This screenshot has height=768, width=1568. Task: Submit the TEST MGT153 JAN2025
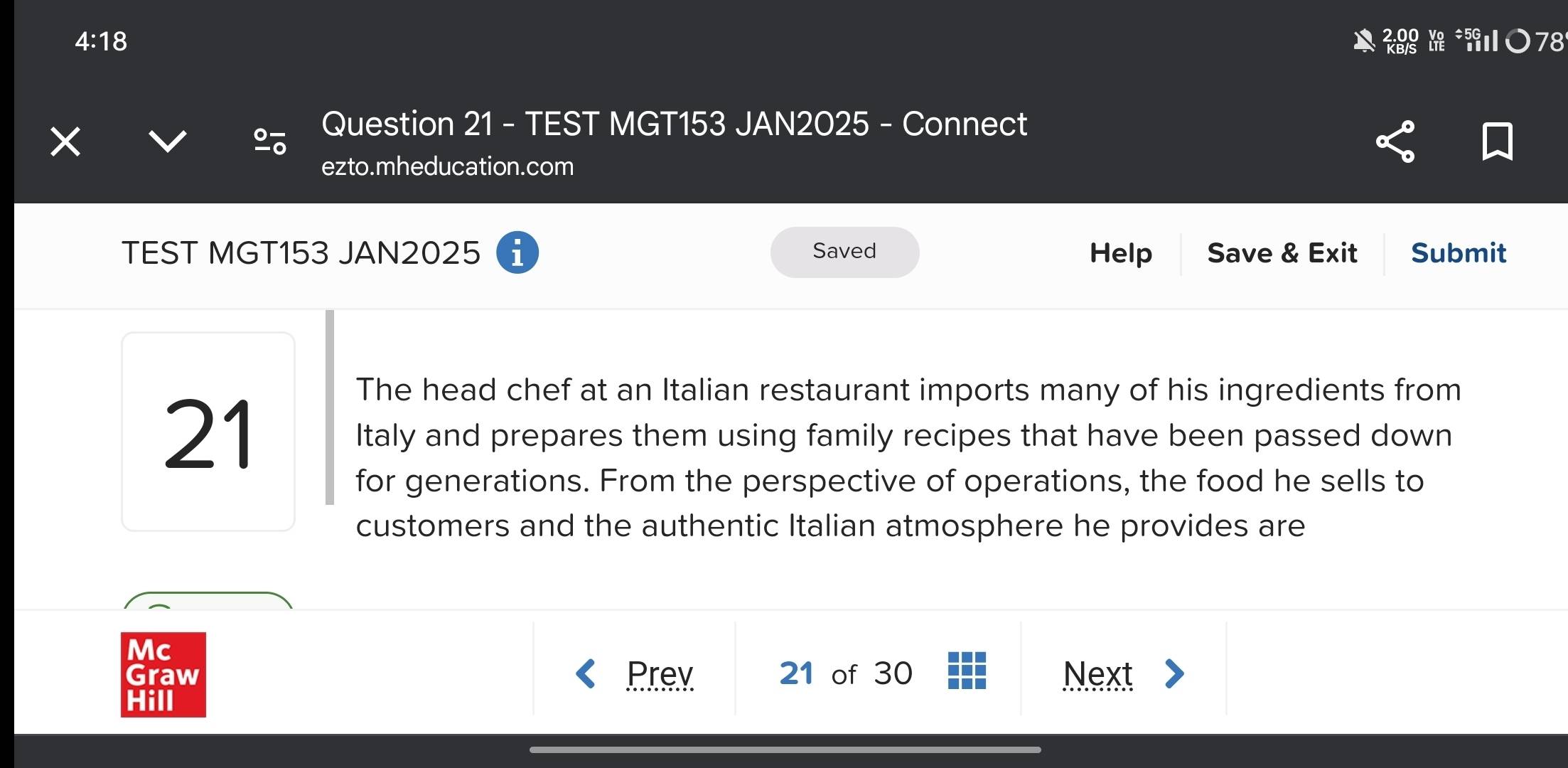(x=1458, y=252)
